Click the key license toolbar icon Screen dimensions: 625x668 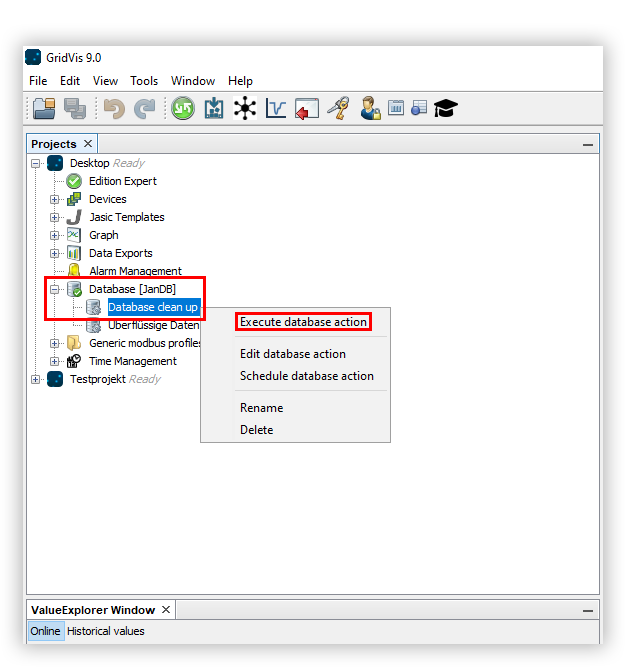(338, 108)
